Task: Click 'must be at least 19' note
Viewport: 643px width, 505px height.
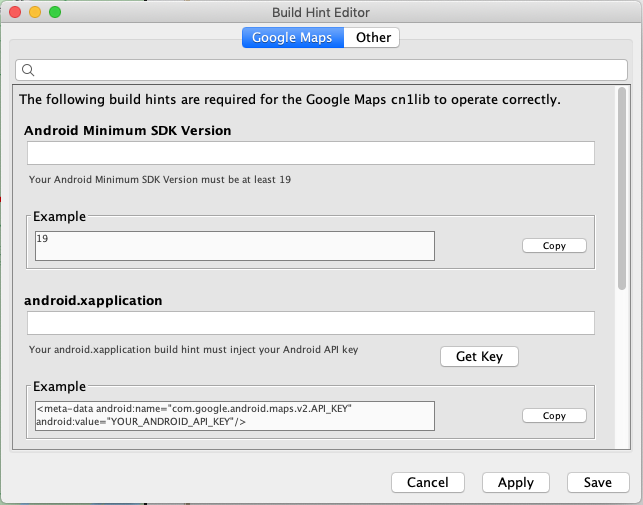Action: (x=244, y=180)
